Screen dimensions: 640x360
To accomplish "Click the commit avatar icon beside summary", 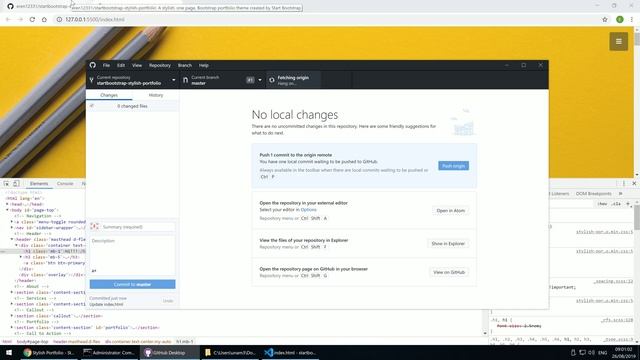I will point(95,227).
